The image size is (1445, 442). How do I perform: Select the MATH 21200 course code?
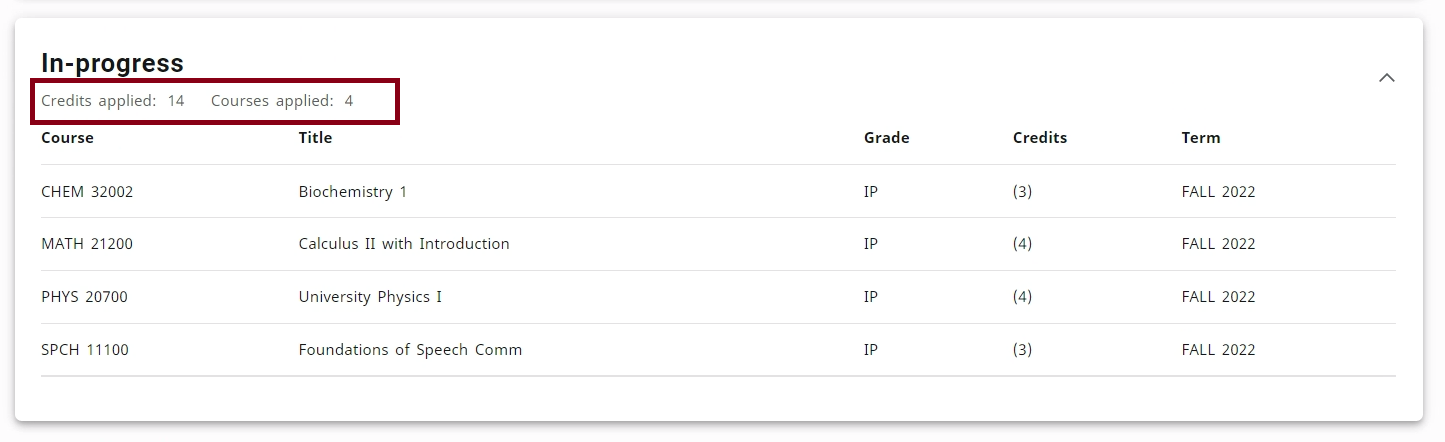coord(87,244)
